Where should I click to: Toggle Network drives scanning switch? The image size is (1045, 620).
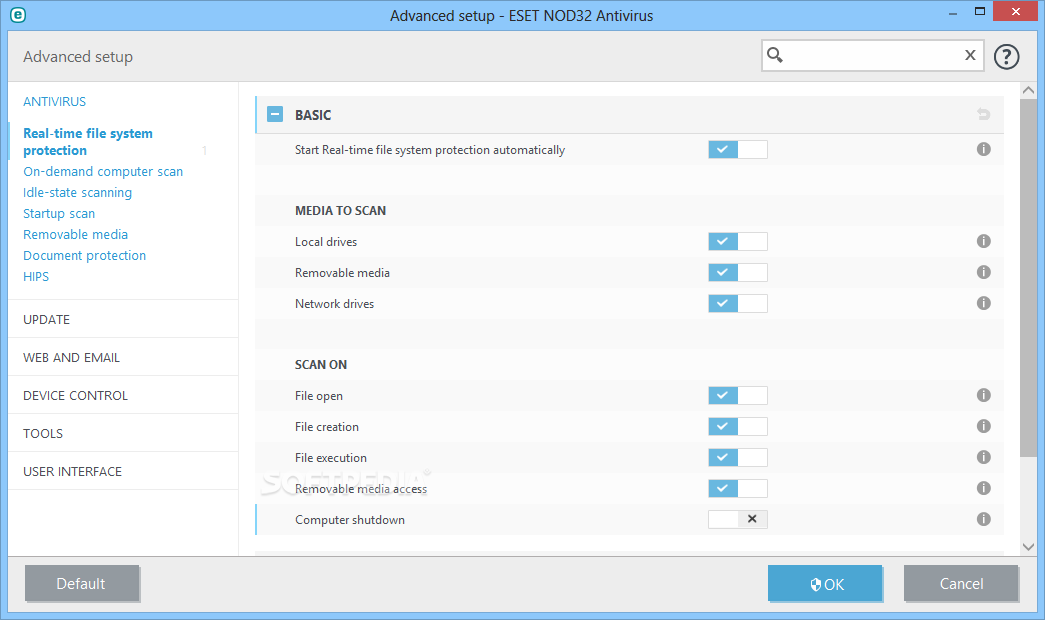(x=738, y=303)
